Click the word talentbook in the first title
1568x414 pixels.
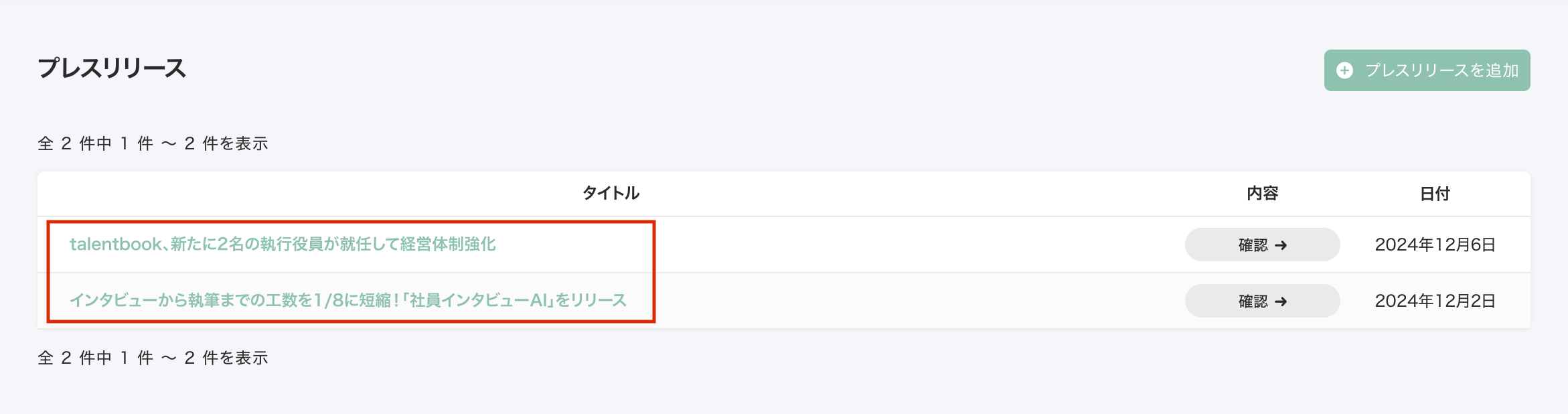pos(115,245)
